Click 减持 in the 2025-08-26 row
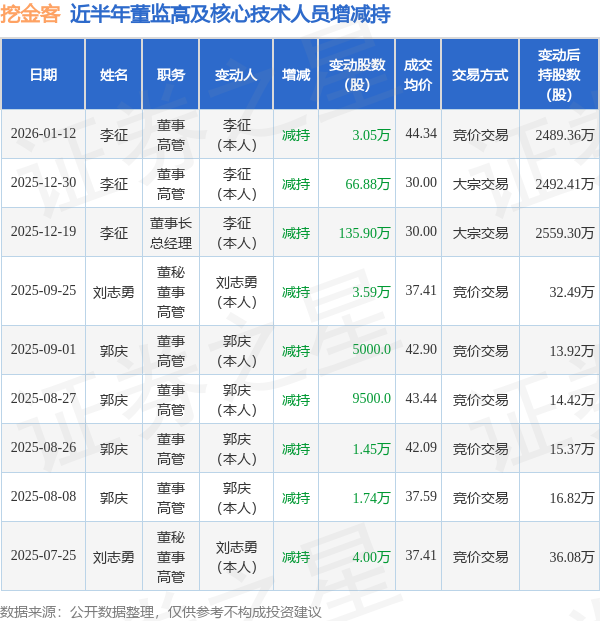The image size is (600, 621). tap(296, 450)
